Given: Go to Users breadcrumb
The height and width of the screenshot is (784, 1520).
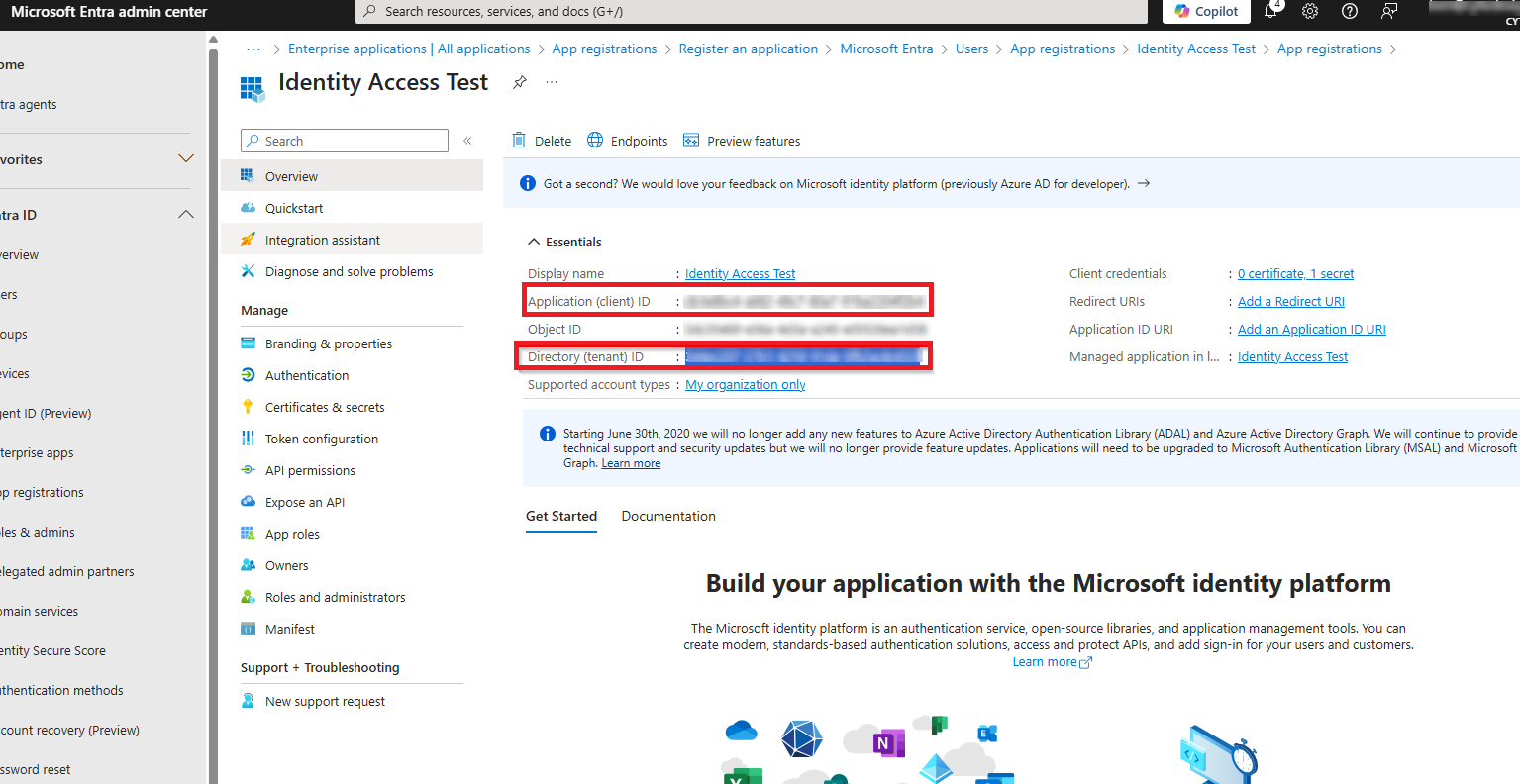Looking at the screenshot, I should 972,49.
